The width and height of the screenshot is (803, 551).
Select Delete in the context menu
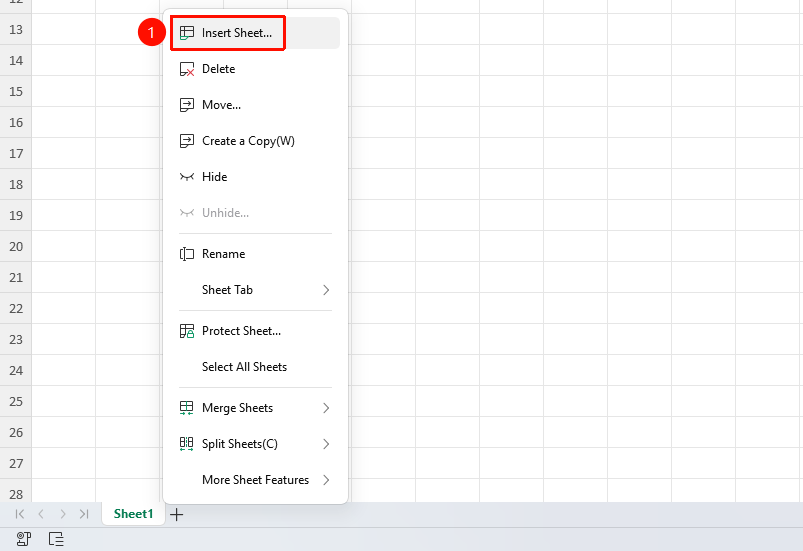[255, 69]
